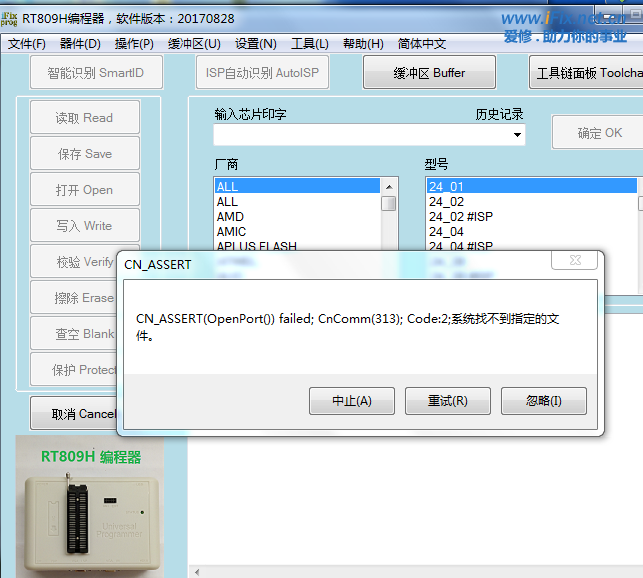Open the 帮助(H) menu
Image resolution: width=643 pixels, height=578 pixels.
point(363,43)
